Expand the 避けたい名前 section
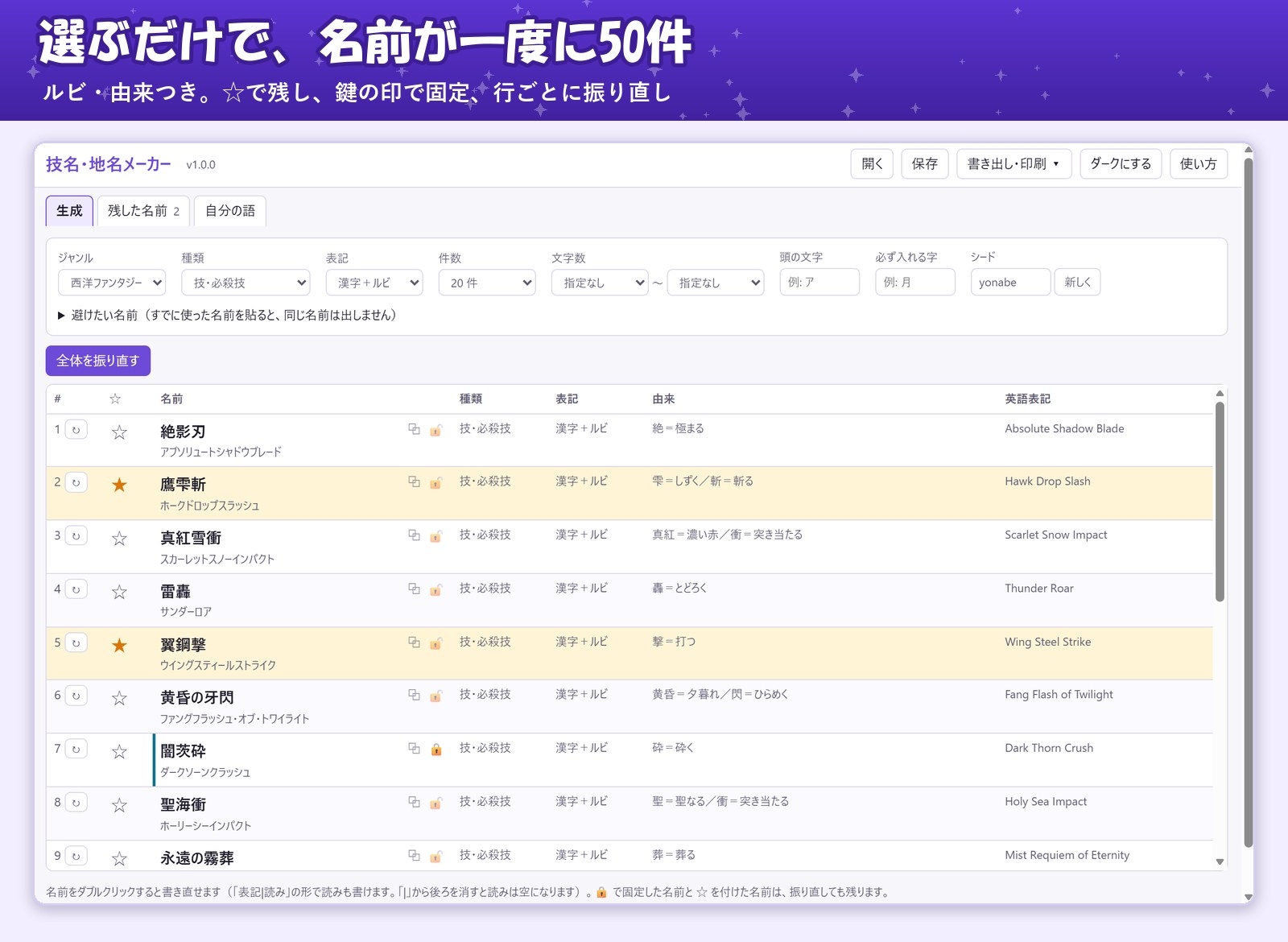This screenshot has height=942, width=1288. point(227,315)
